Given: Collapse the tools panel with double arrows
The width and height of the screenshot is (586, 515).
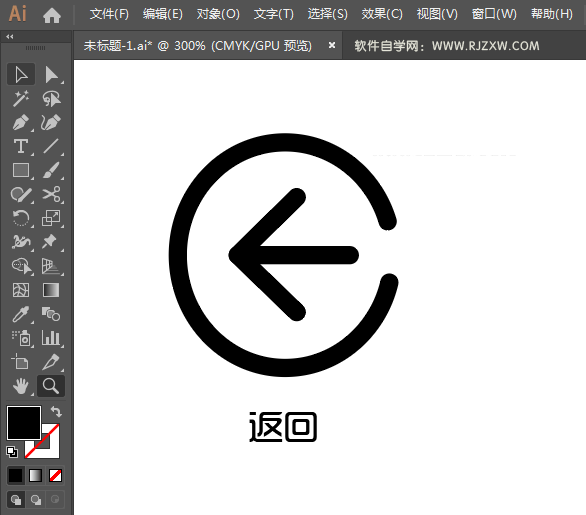Looking at the screenshot, I should click(10, 37).
